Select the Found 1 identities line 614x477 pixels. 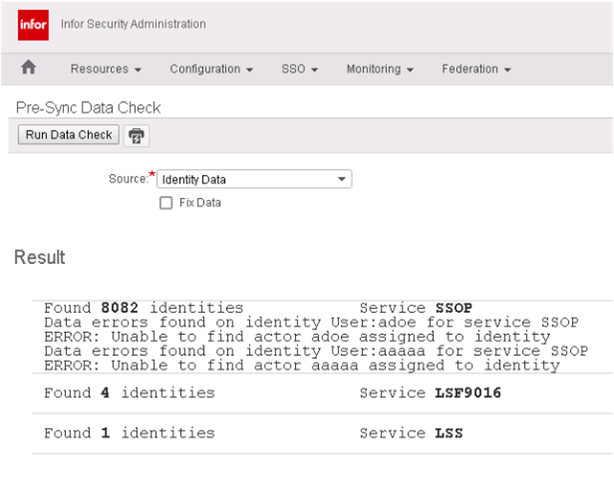tap(129, 433)
